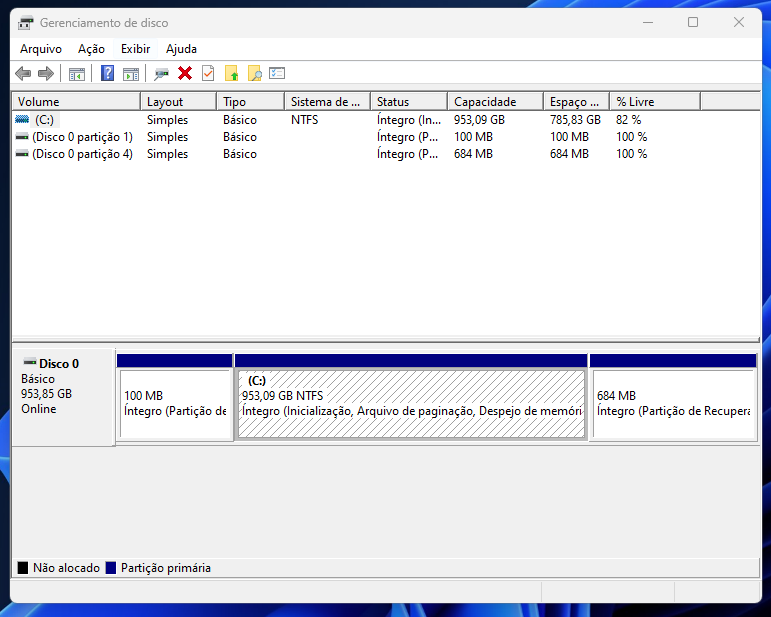This screenshot has height=617, width=771.
Task: Sort by the Status column header
Action: 409,102
